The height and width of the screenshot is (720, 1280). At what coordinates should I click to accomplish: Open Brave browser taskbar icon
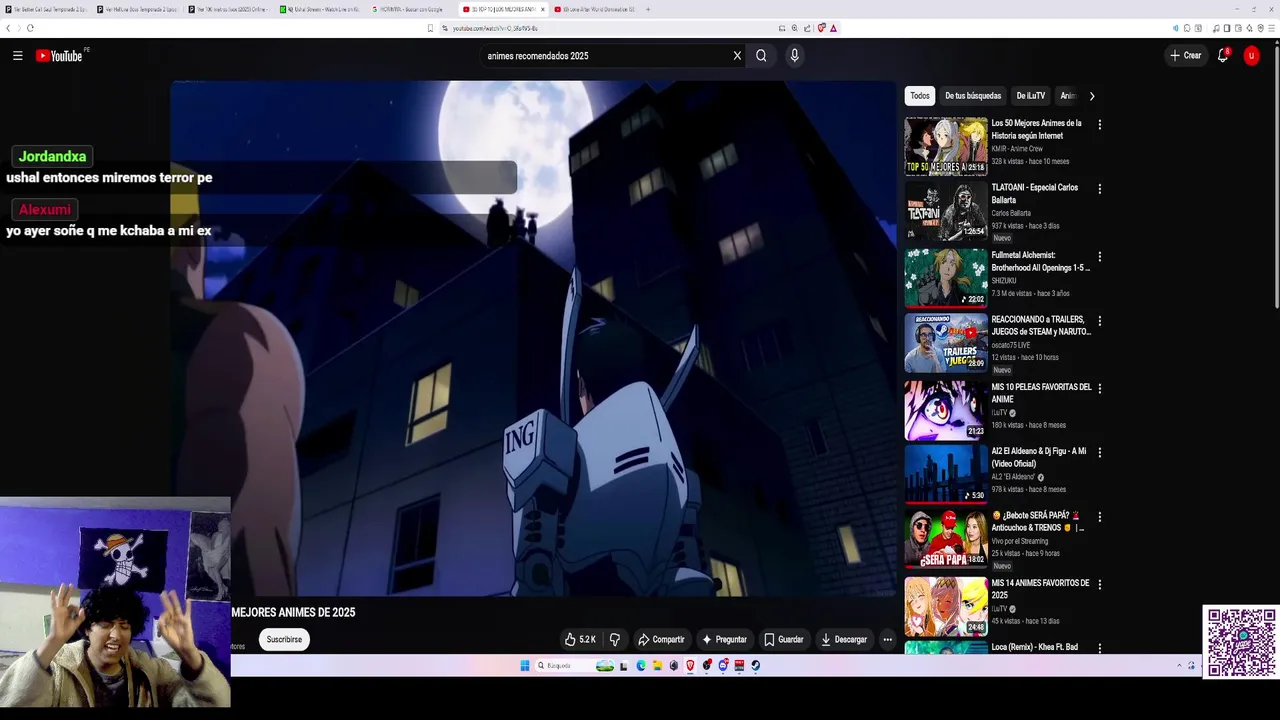[690, 665]
